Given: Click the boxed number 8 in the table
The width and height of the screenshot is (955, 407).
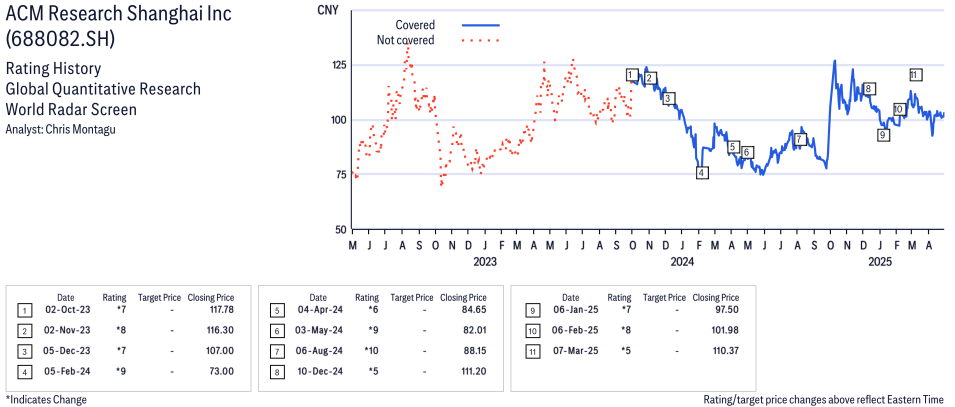Looking at the screenshot, I should (277, 371).
